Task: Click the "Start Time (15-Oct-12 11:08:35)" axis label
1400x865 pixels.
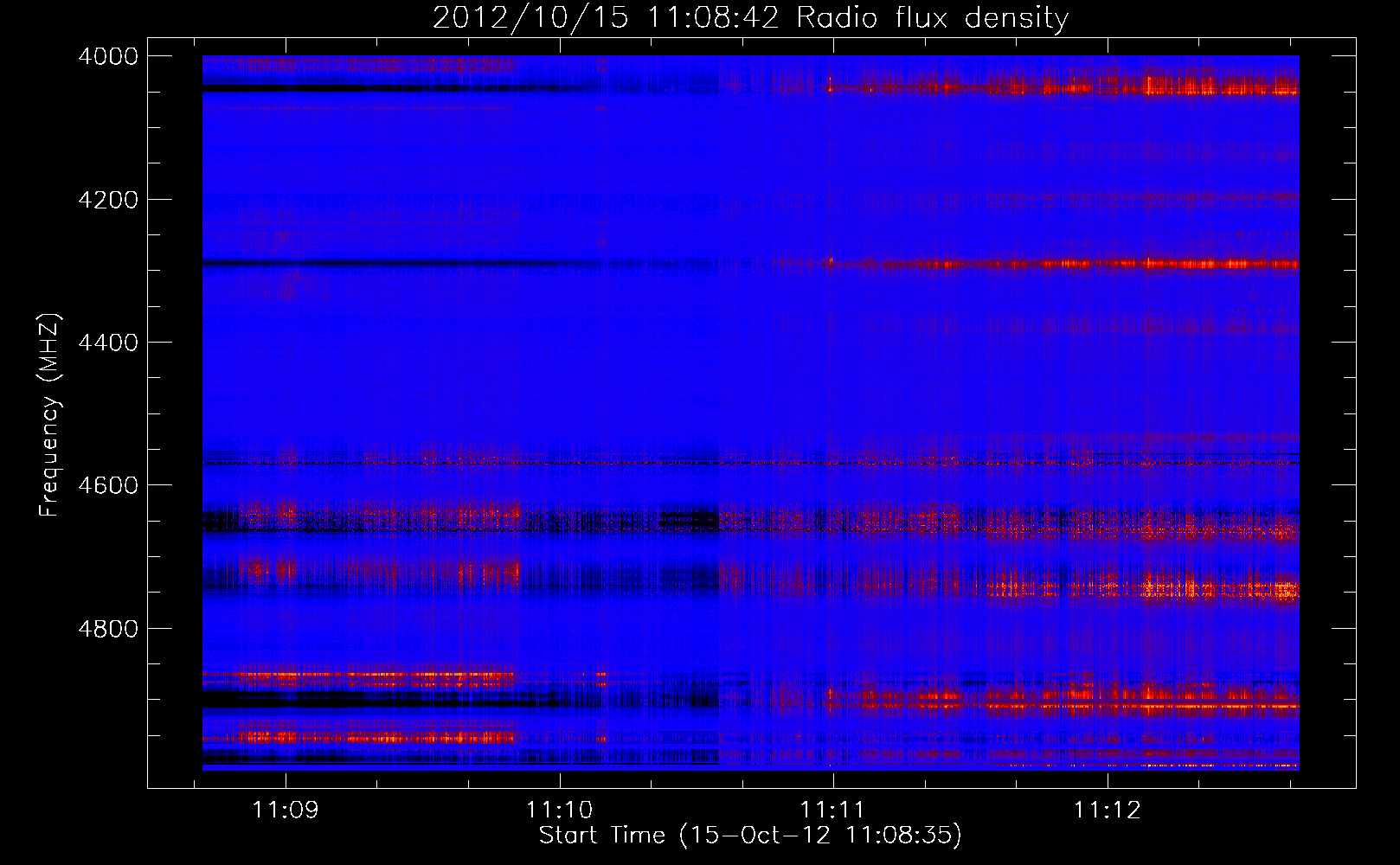Action: (x=750, y=835)
